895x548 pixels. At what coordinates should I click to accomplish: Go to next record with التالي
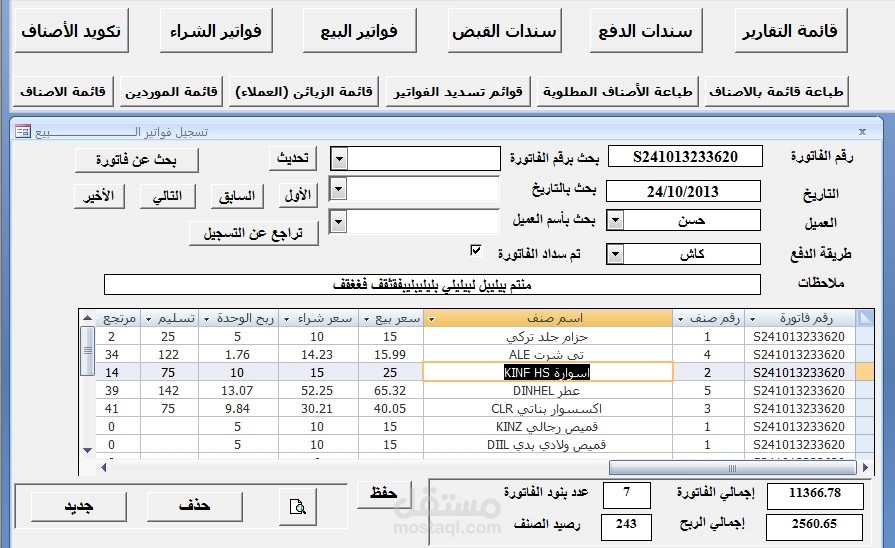[168, 196]
